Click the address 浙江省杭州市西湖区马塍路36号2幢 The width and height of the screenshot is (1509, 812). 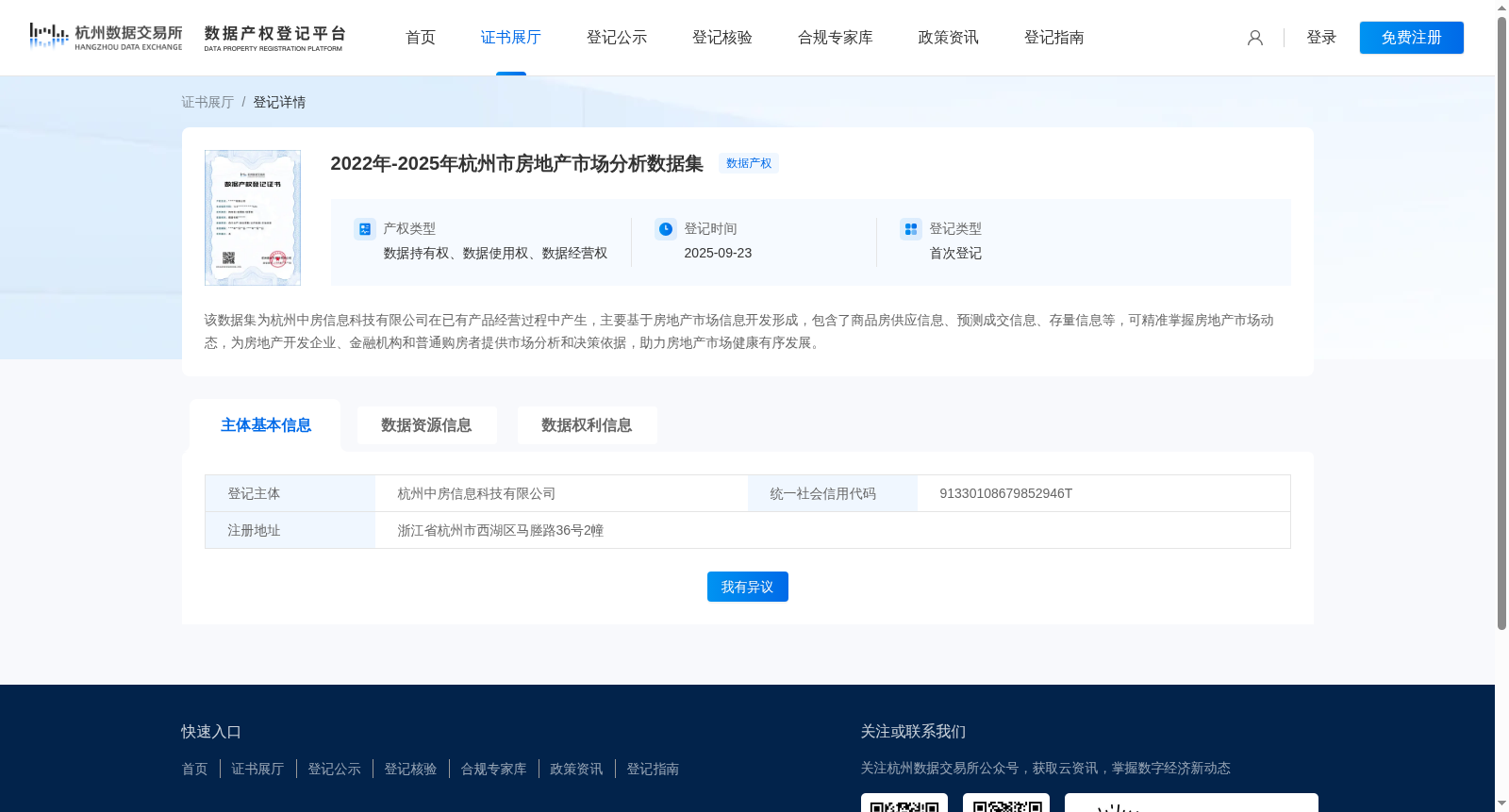click(500, 530)
